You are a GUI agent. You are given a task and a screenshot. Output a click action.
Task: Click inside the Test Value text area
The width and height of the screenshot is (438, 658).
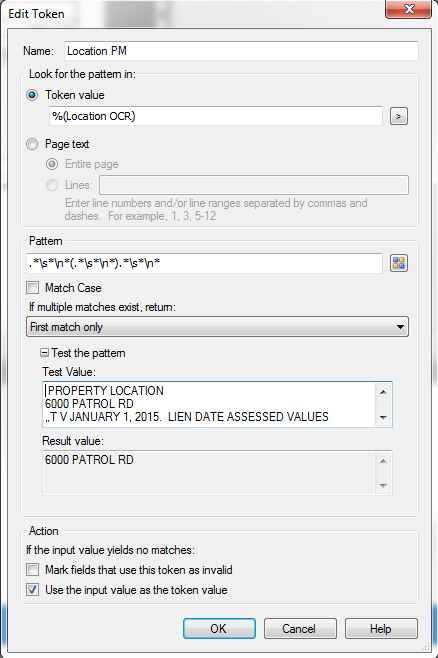point(209,405)
